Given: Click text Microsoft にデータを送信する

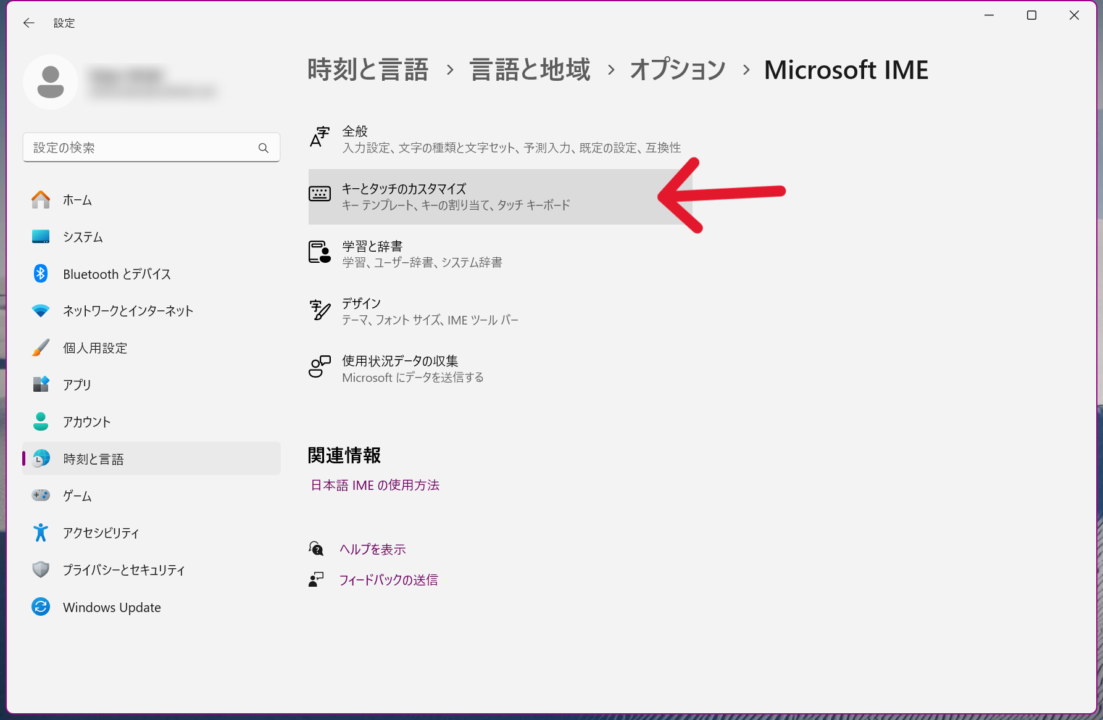Looking at the screenshot, I should coord(413,378).
